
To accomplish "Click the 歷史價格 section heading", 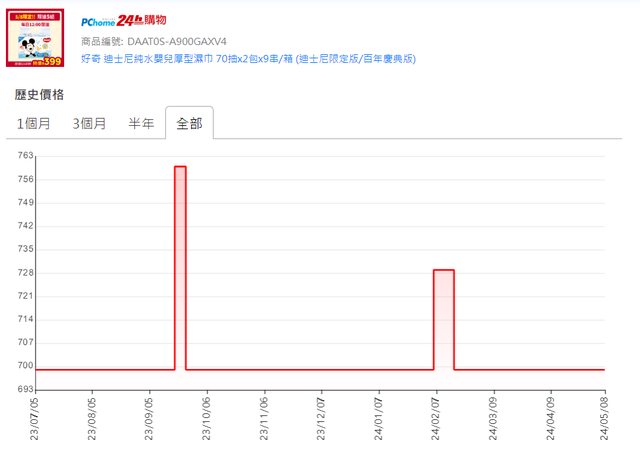I will (40, 95).
